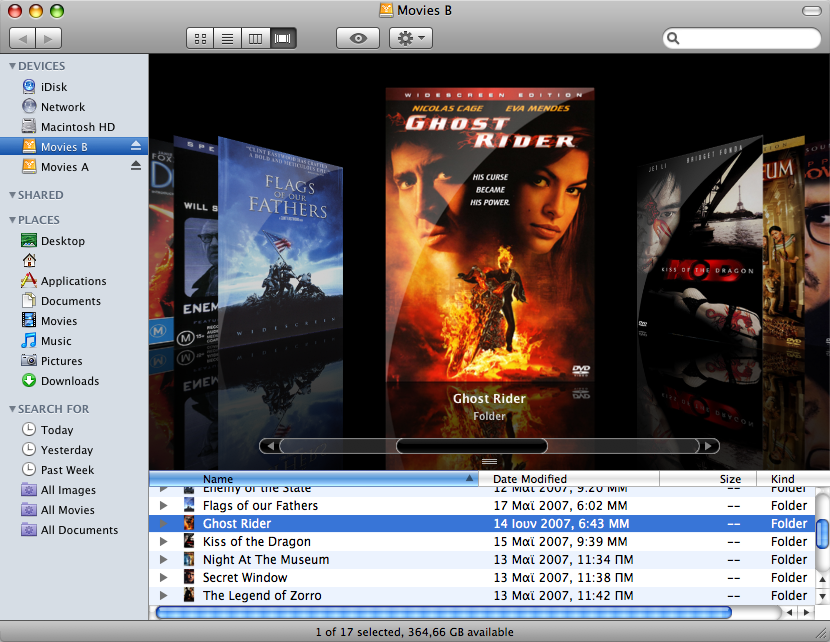The width and height of the screenshot is (830, 642).
Task: Click Cover Flow scroll right arrow
Action: pos(708,446)
